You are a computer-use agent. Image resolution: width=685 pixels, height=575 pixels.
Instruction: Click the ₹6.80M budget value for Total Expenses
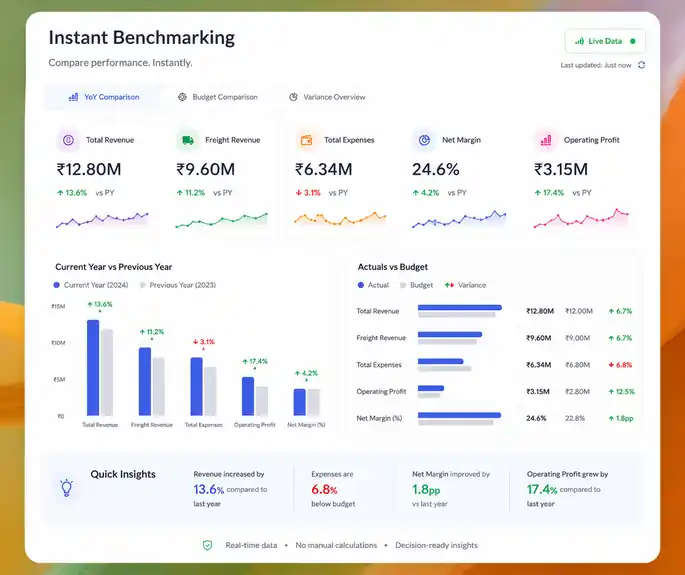click(x=578, y=365)
